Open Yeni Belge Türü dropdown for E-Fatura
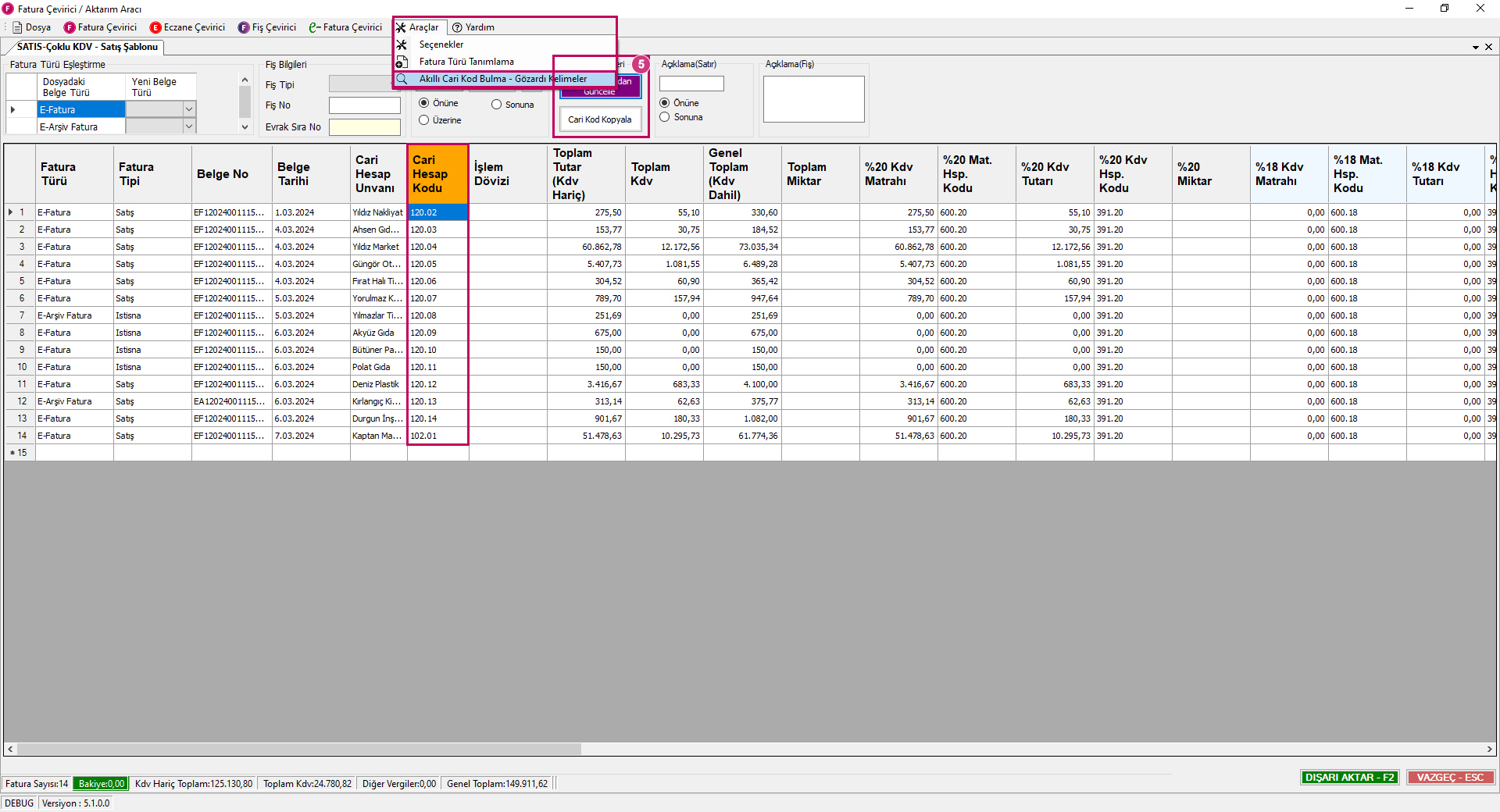 pyautogui.click(x=188, y=109)
